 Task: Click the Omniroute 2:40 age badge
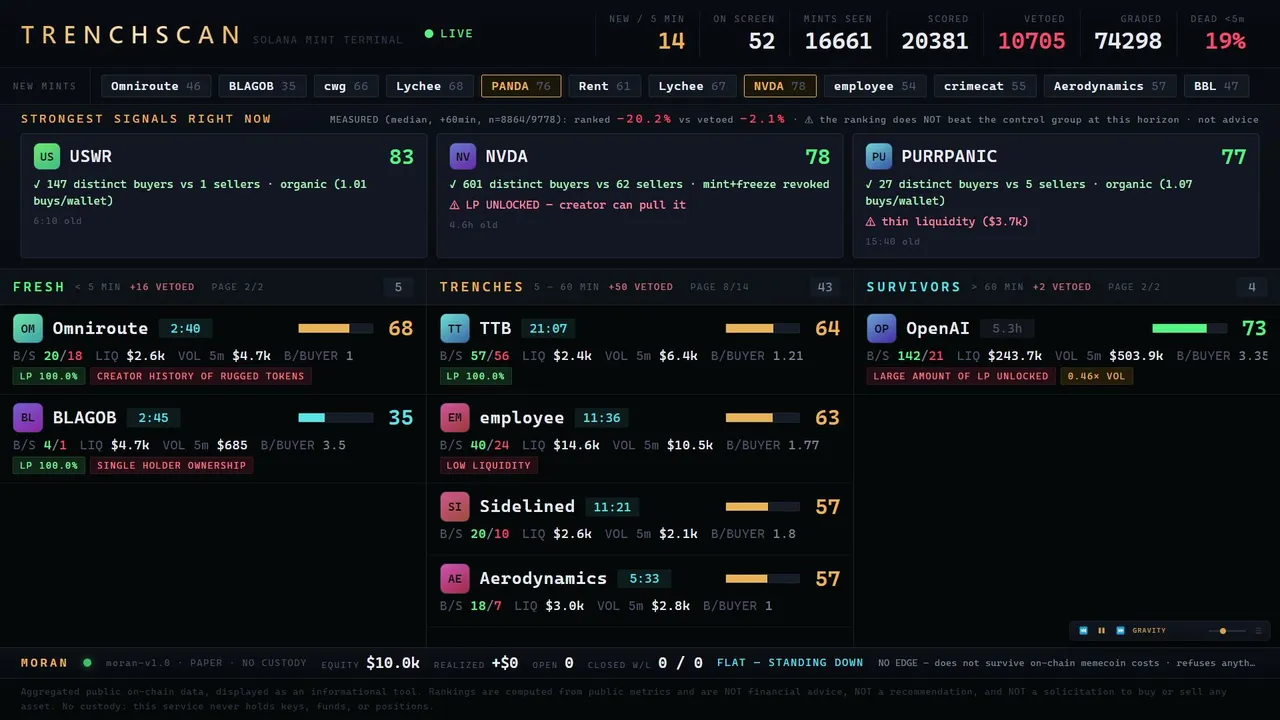point(186,328)
